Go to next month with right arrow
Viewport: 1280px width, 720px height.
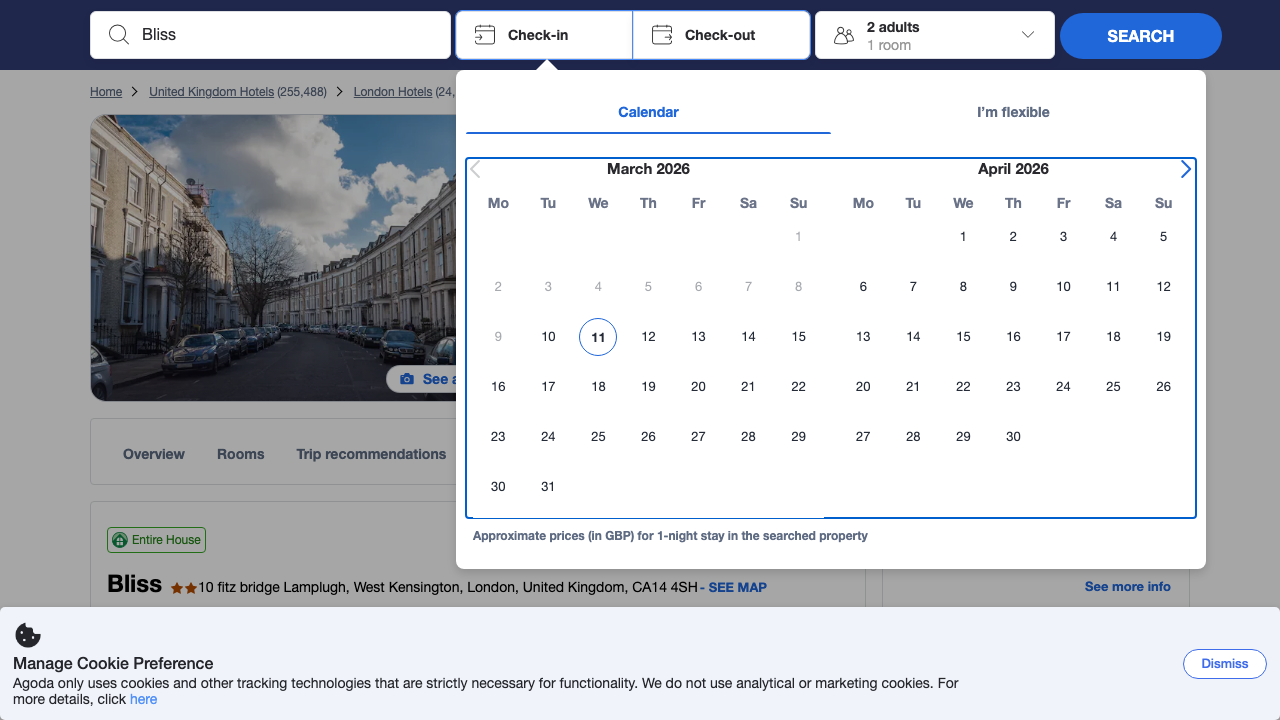tap(1186, 168)
